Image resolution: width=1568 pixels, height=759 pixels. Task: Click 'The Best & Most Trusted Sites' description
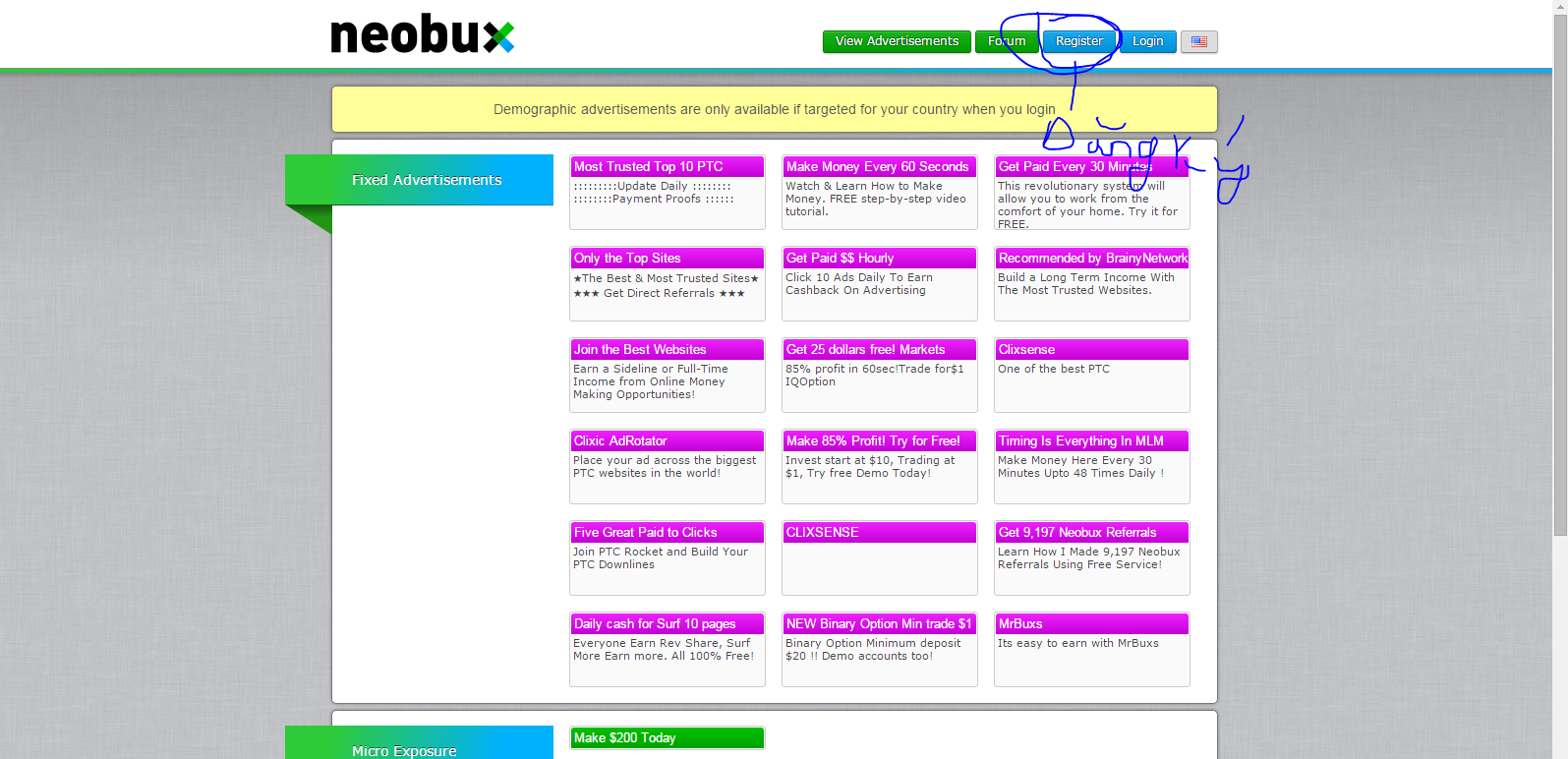(x=667, y=286)
